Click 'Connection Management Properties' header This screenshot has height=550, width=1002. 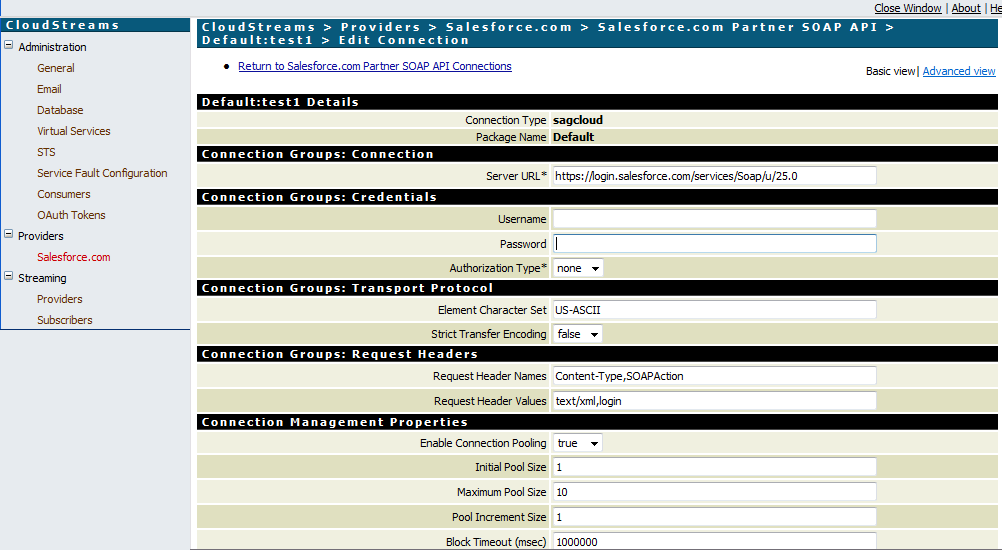(597, 422)
